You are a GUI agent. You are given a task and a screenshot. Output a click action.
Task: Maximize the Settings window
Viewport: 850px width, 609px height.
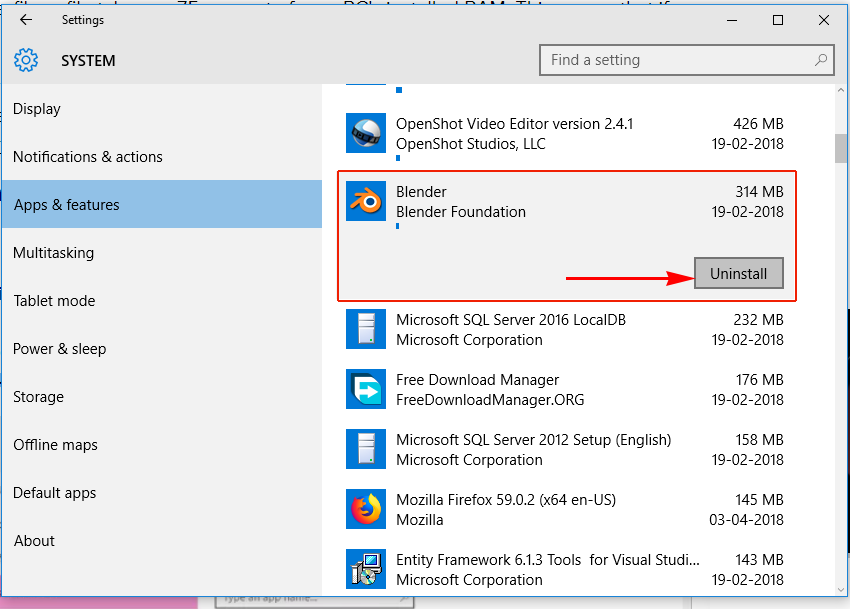[778, 20]
